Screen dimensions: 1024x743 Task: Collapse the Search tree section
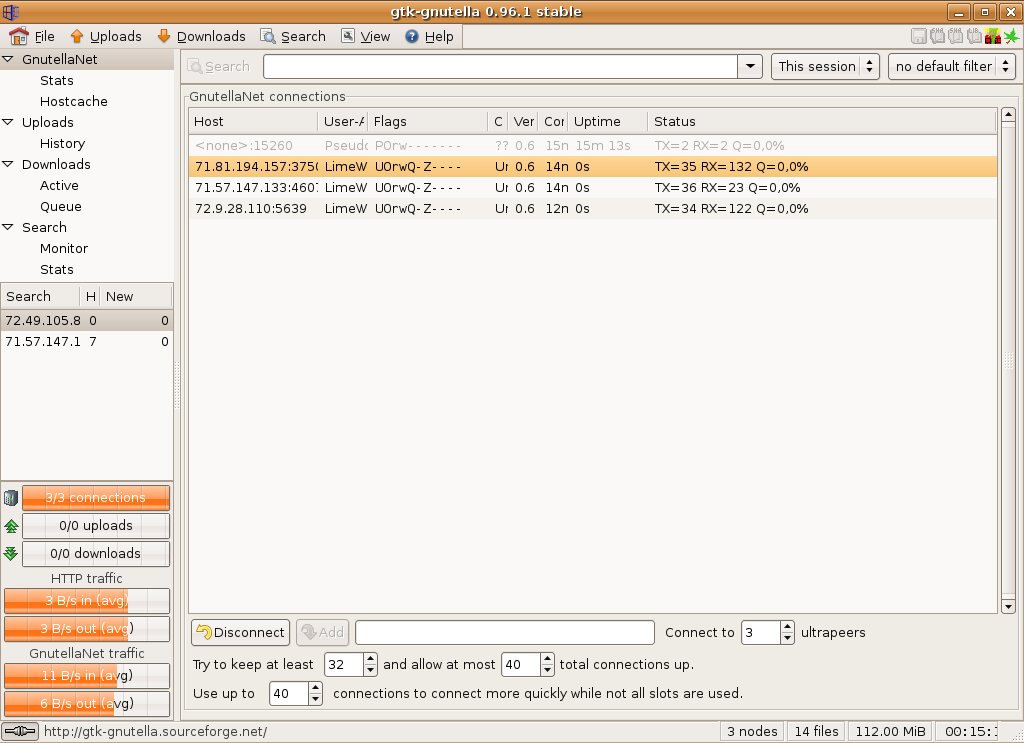point(8,227)
